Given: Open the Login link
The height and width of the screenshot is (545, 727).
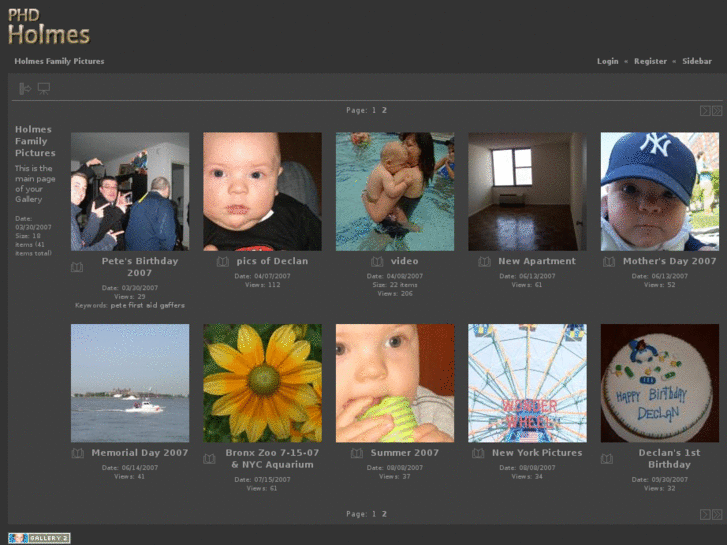Looking at the screenshot, I should (x=607, y=61).
